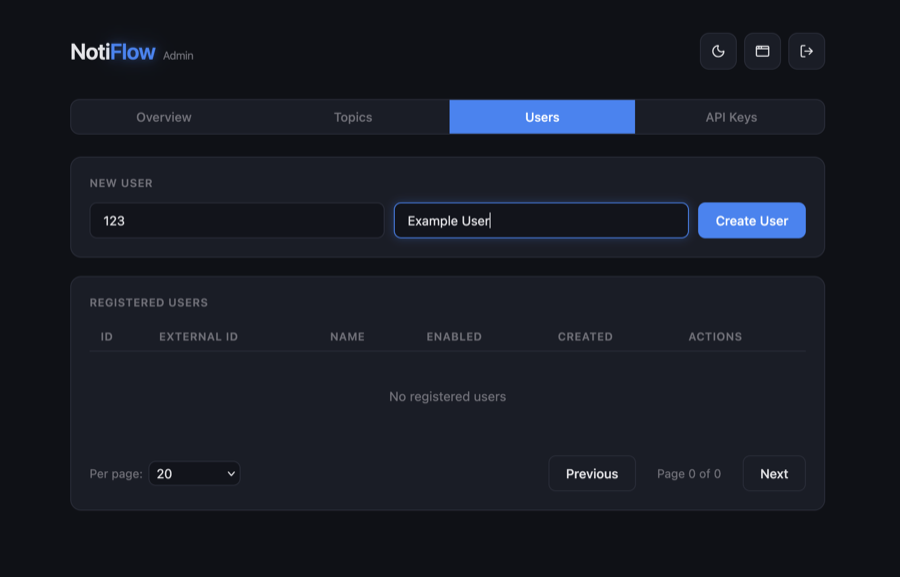Click the Admin label beside the logo
Image resolution: width=900 pixels, height=577 pixels.
(178, 56)
